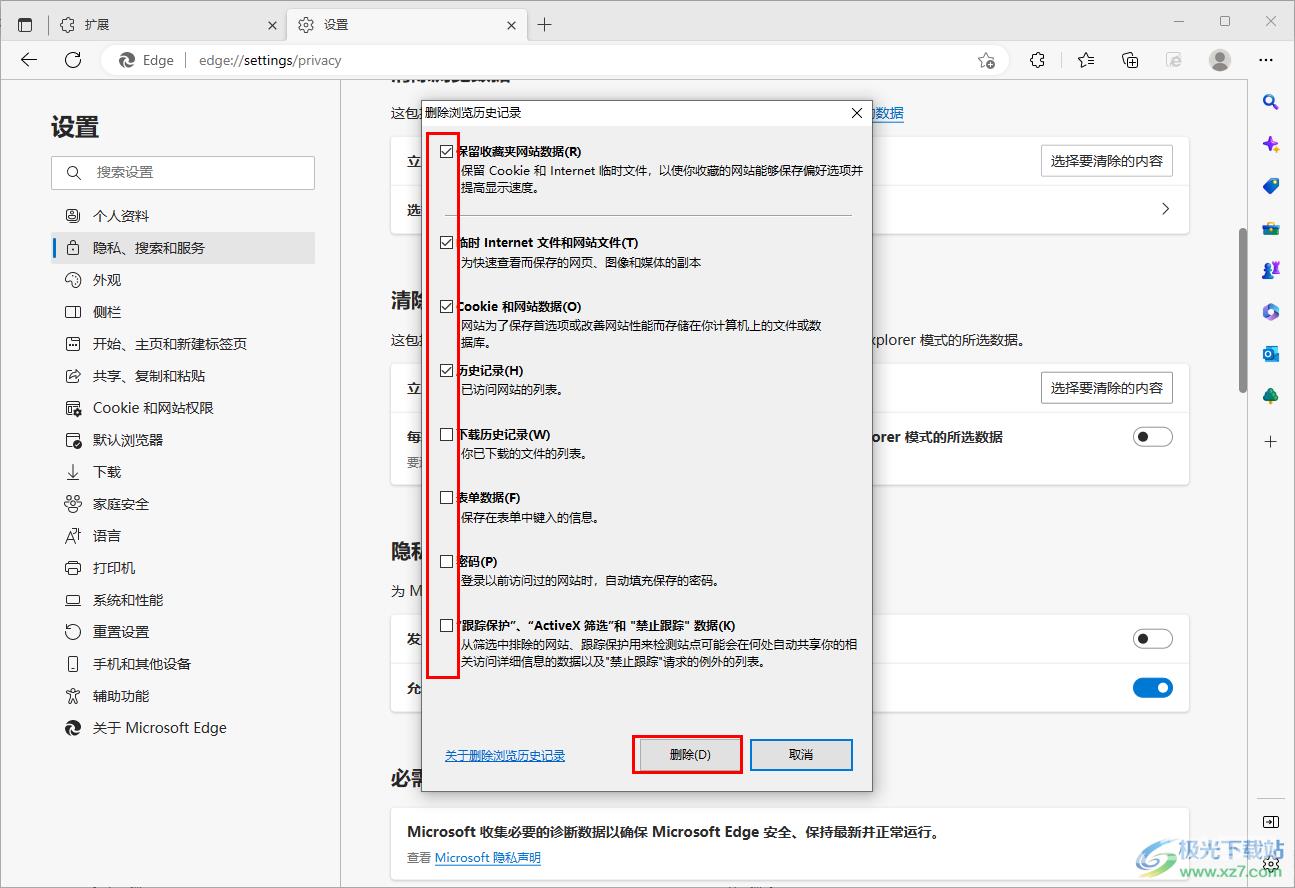Add a sidebar app with plus
Screen dimensions: 1295x888
point(1271,441)
